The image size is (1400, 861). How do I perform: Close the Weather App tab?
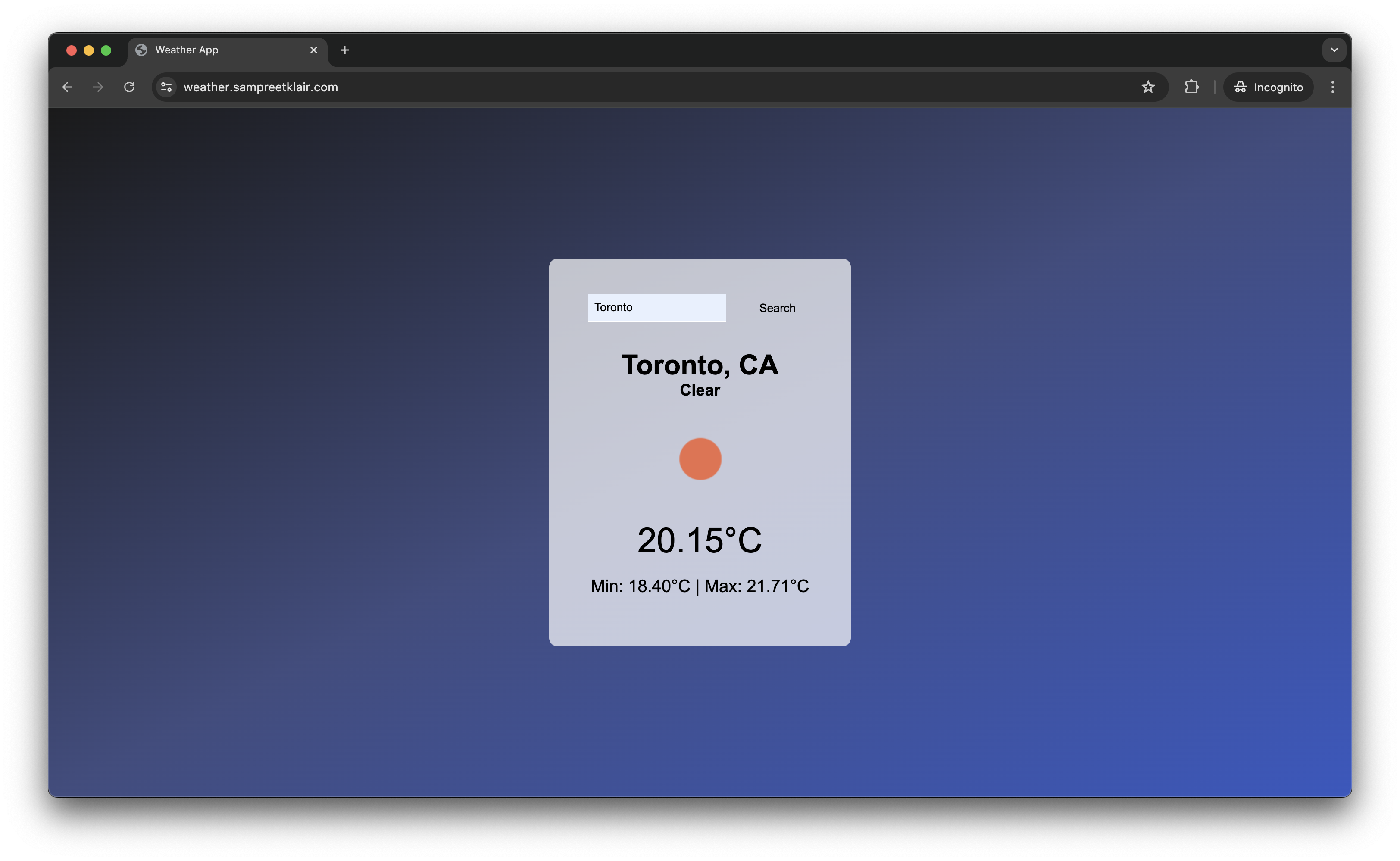coord(314,50)
